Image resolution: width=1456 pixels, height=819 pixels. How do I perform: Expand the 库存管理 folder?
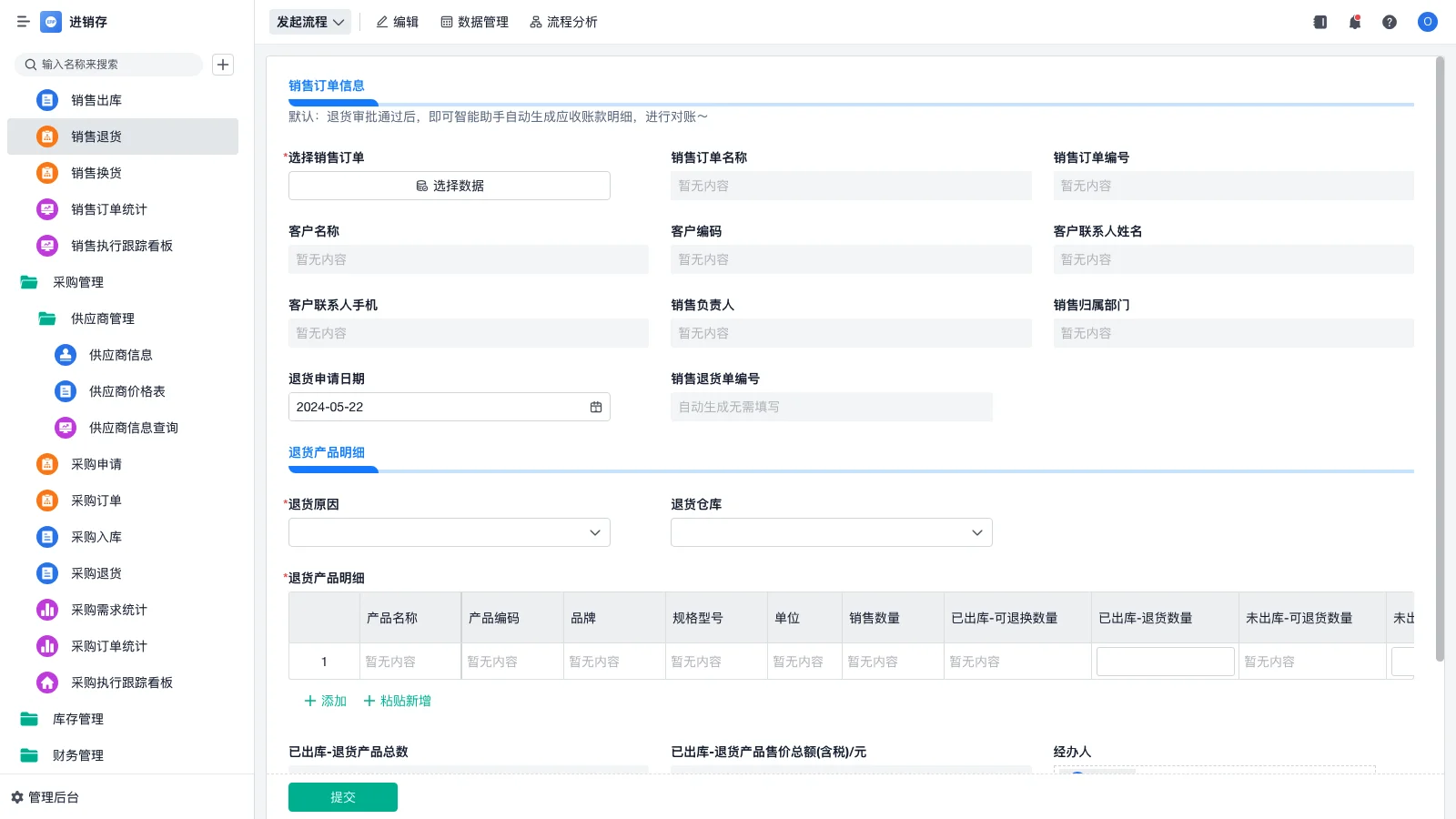[29, 719]
